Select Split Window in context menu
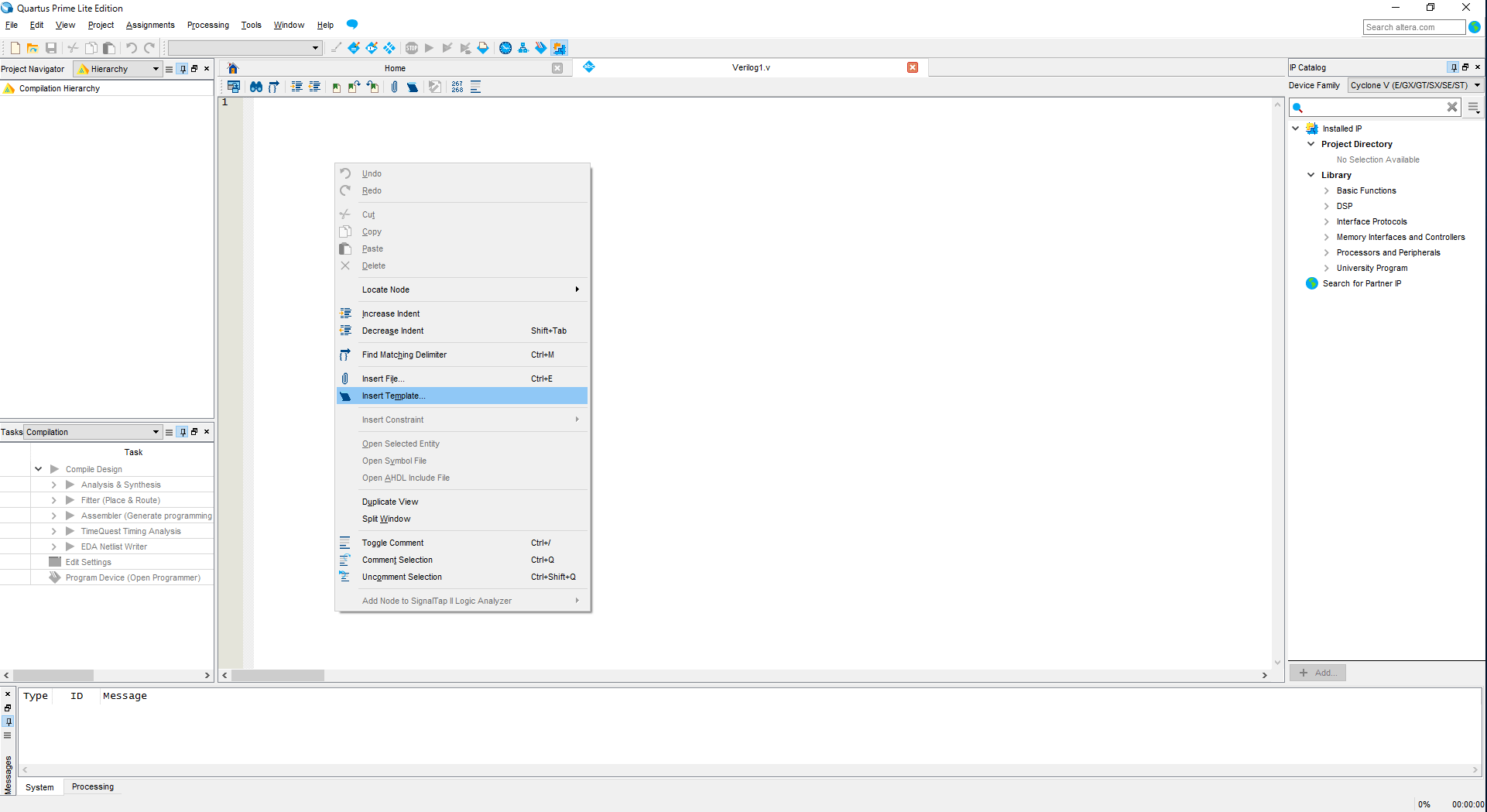1487x812 pixels. [462, 519]
